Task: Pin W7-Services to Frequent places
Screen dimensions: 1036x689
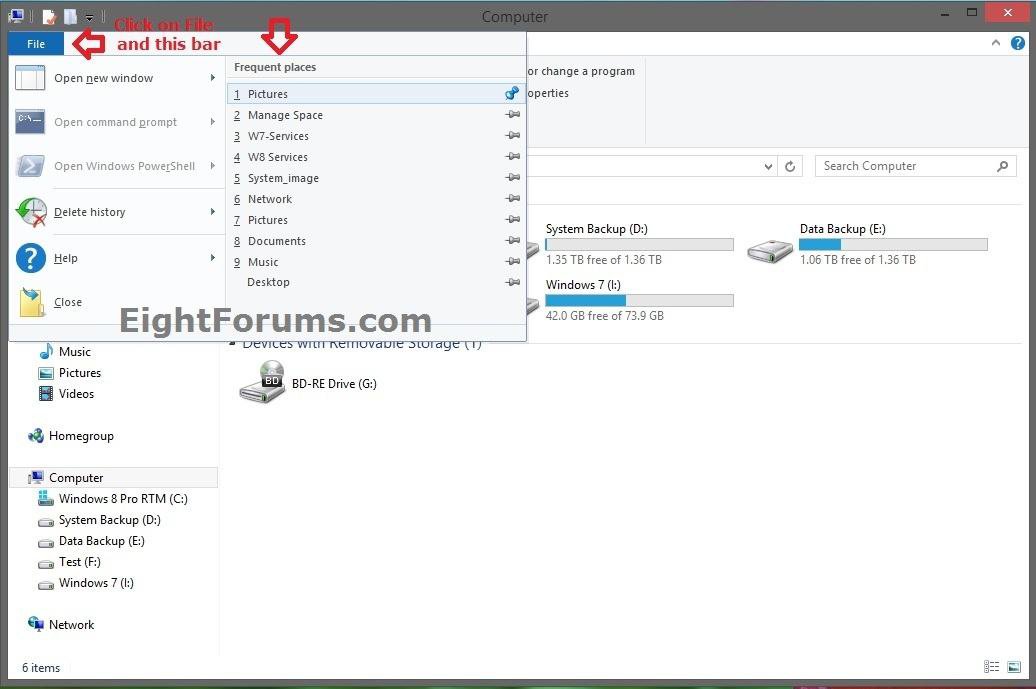Action: [512, 136]
